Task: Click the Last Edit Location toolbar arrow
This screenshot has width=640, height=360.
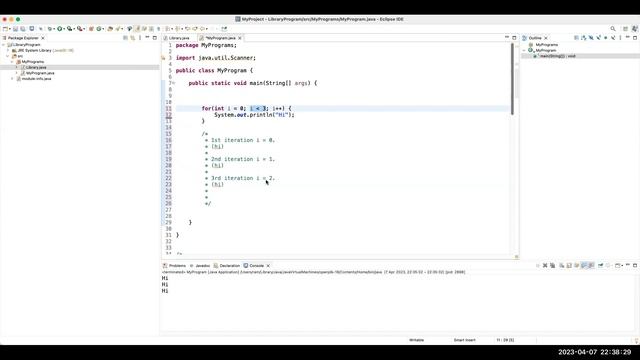Action: [x=187, y=29]
